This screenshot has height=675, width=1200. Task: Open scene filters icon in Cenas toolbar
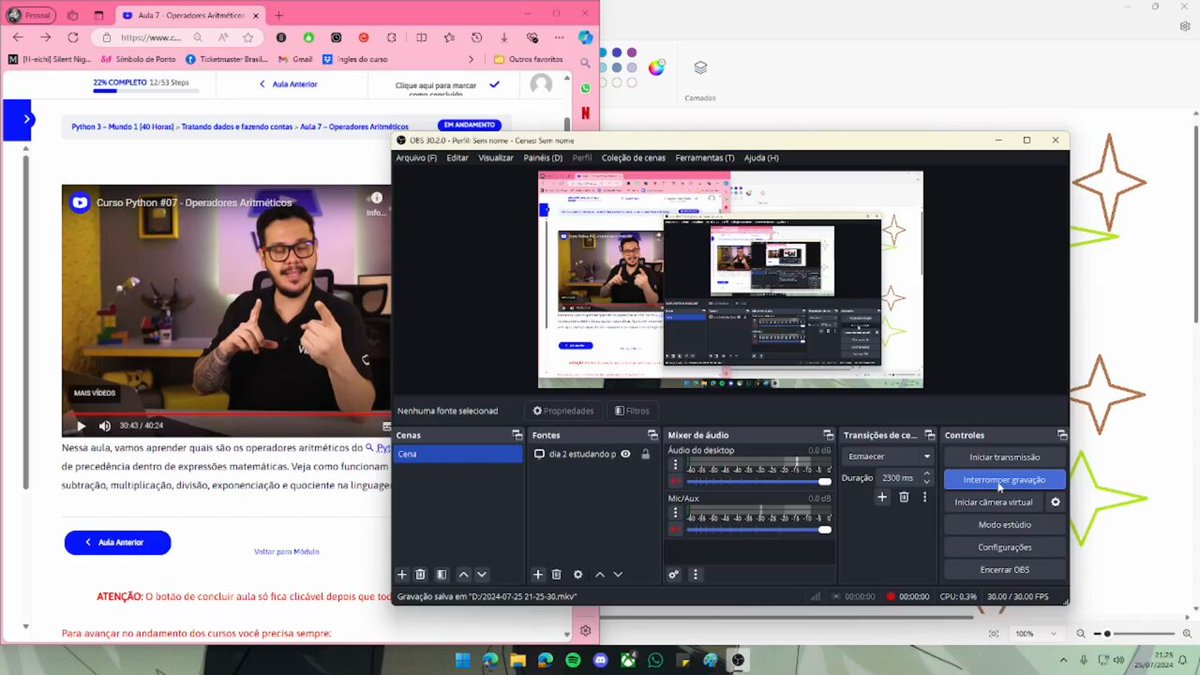tap(441, 575)
